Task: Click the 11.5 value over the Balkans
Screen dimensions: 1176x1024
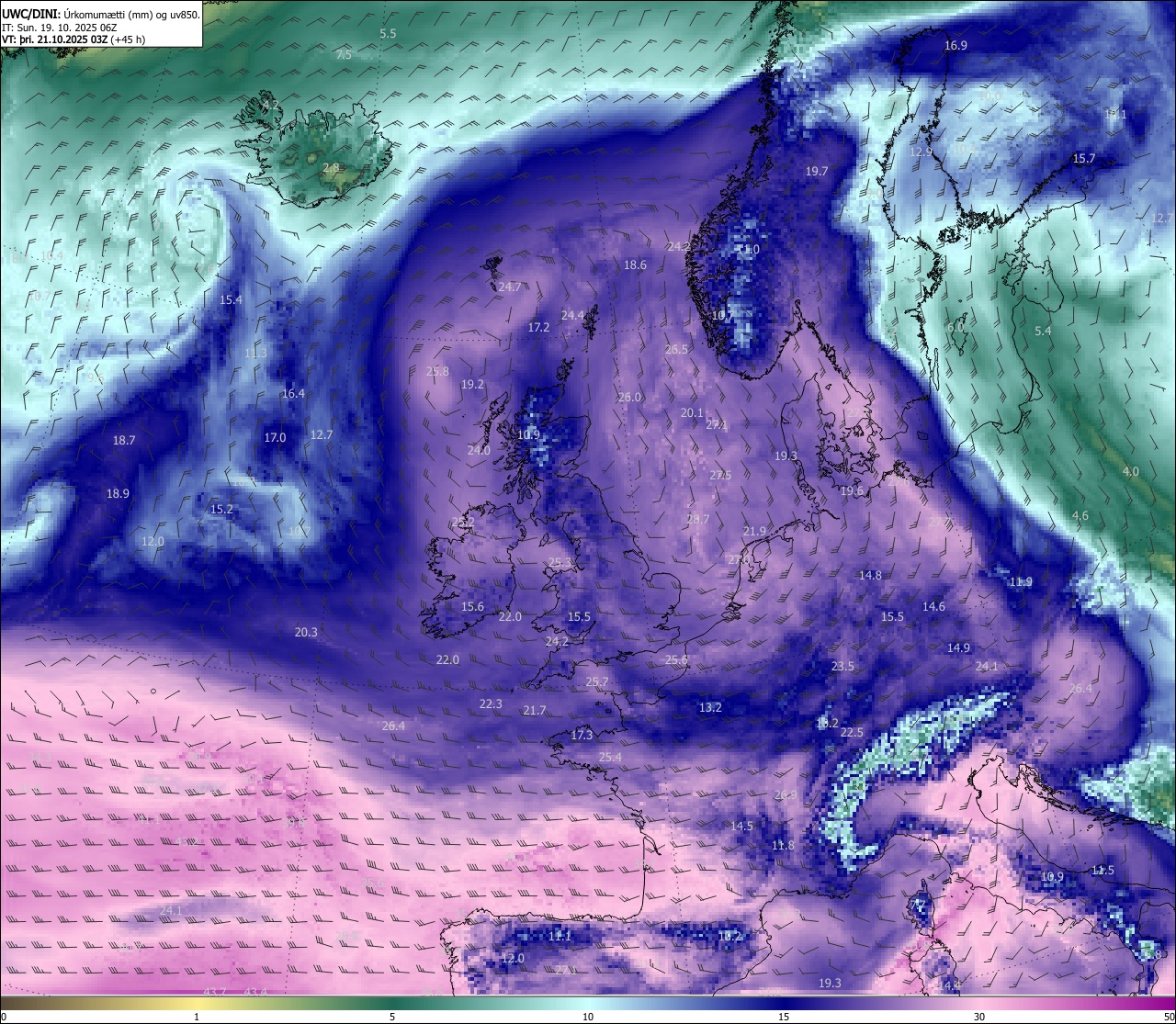Action: pyautogui.click(x=1102, y=870)
